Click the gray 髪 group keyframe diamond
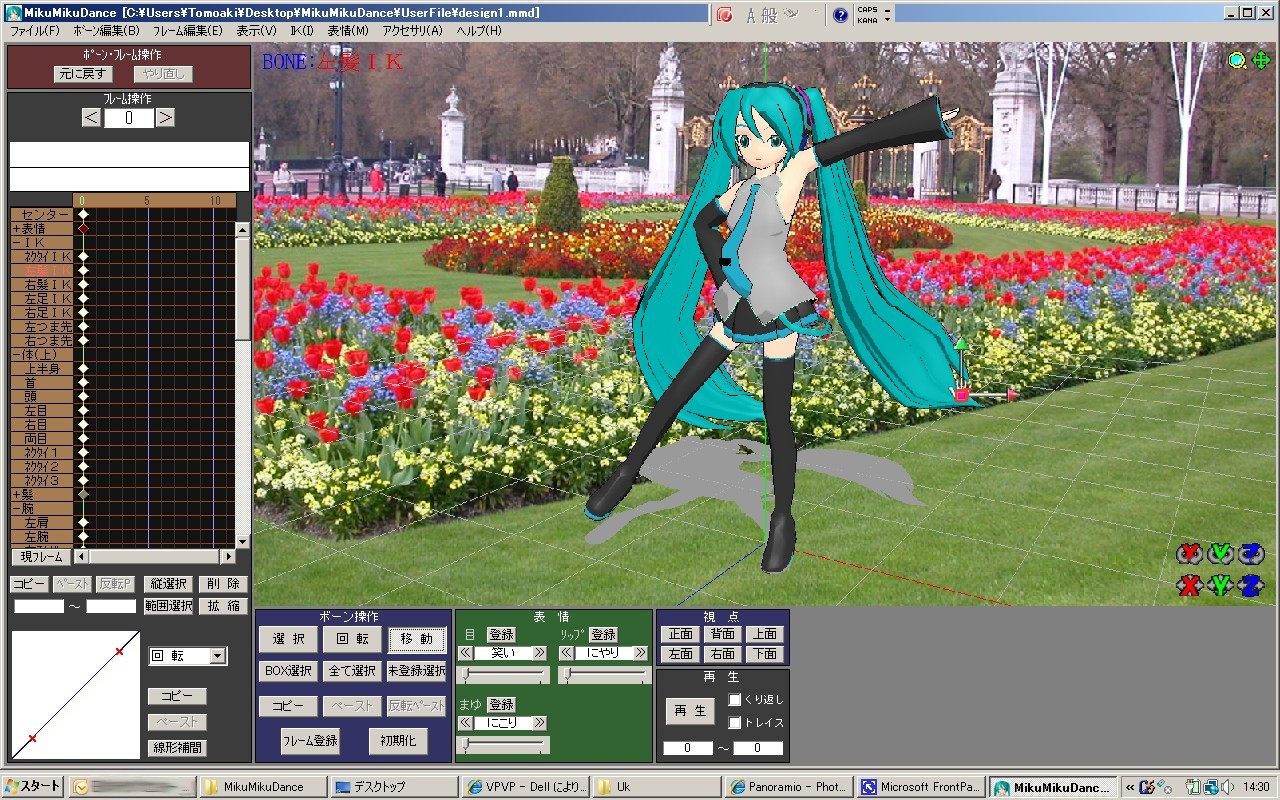1280x800 pixels. 84,494
